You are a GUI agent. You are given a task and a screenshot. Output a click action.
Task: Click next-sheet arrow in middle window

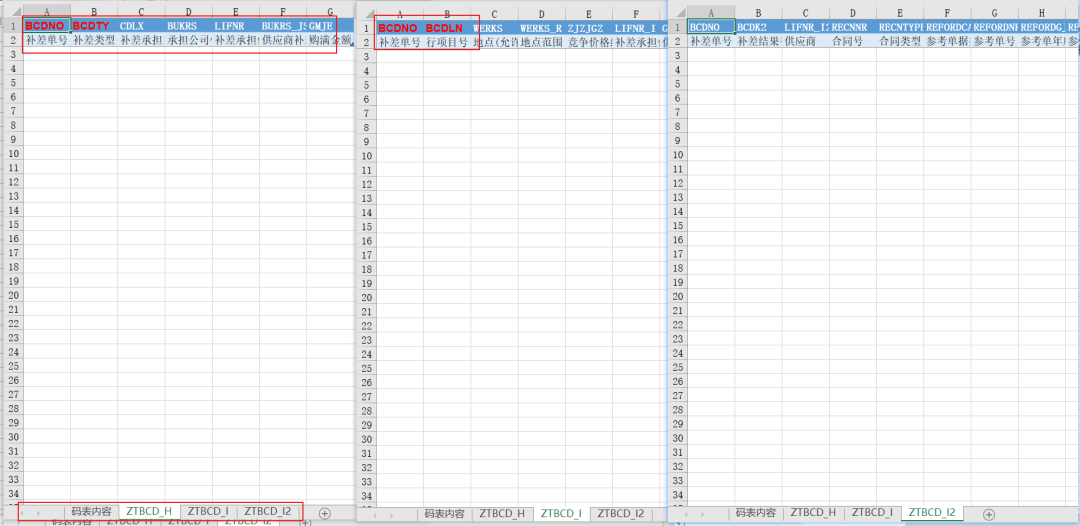(393, 514)
